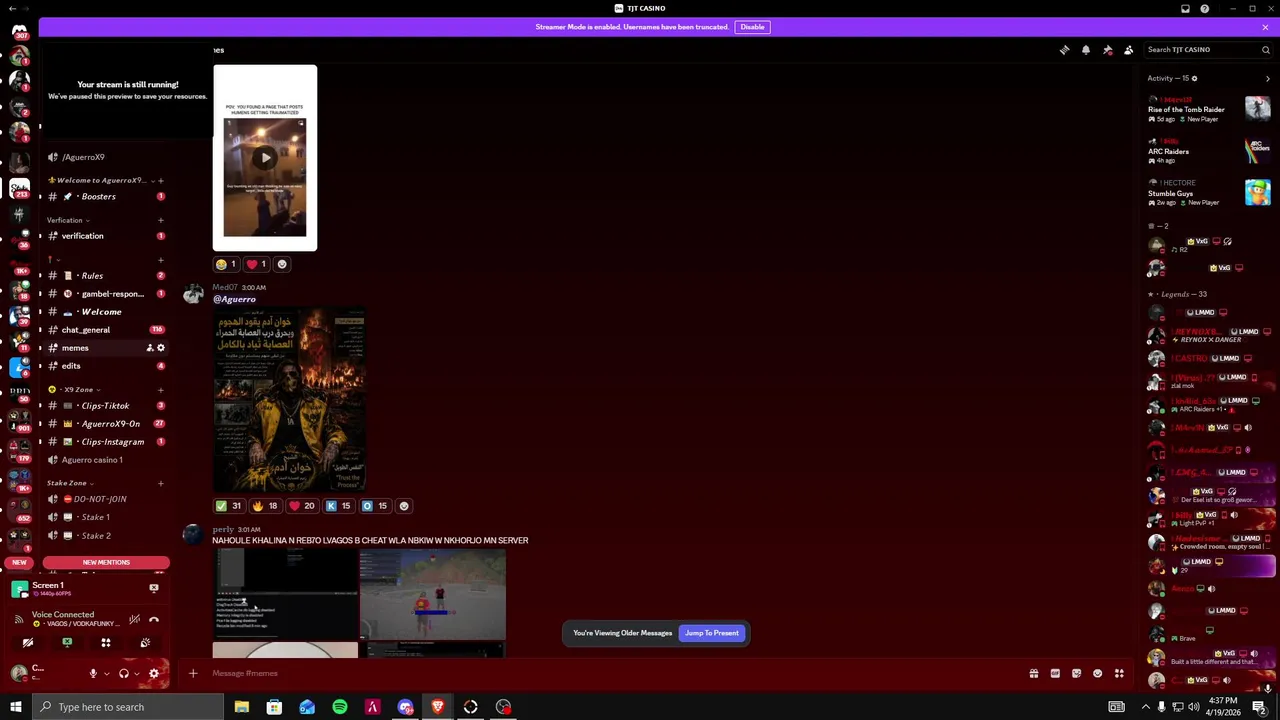Disable Streamer Mode from the banner

(752, 27)
